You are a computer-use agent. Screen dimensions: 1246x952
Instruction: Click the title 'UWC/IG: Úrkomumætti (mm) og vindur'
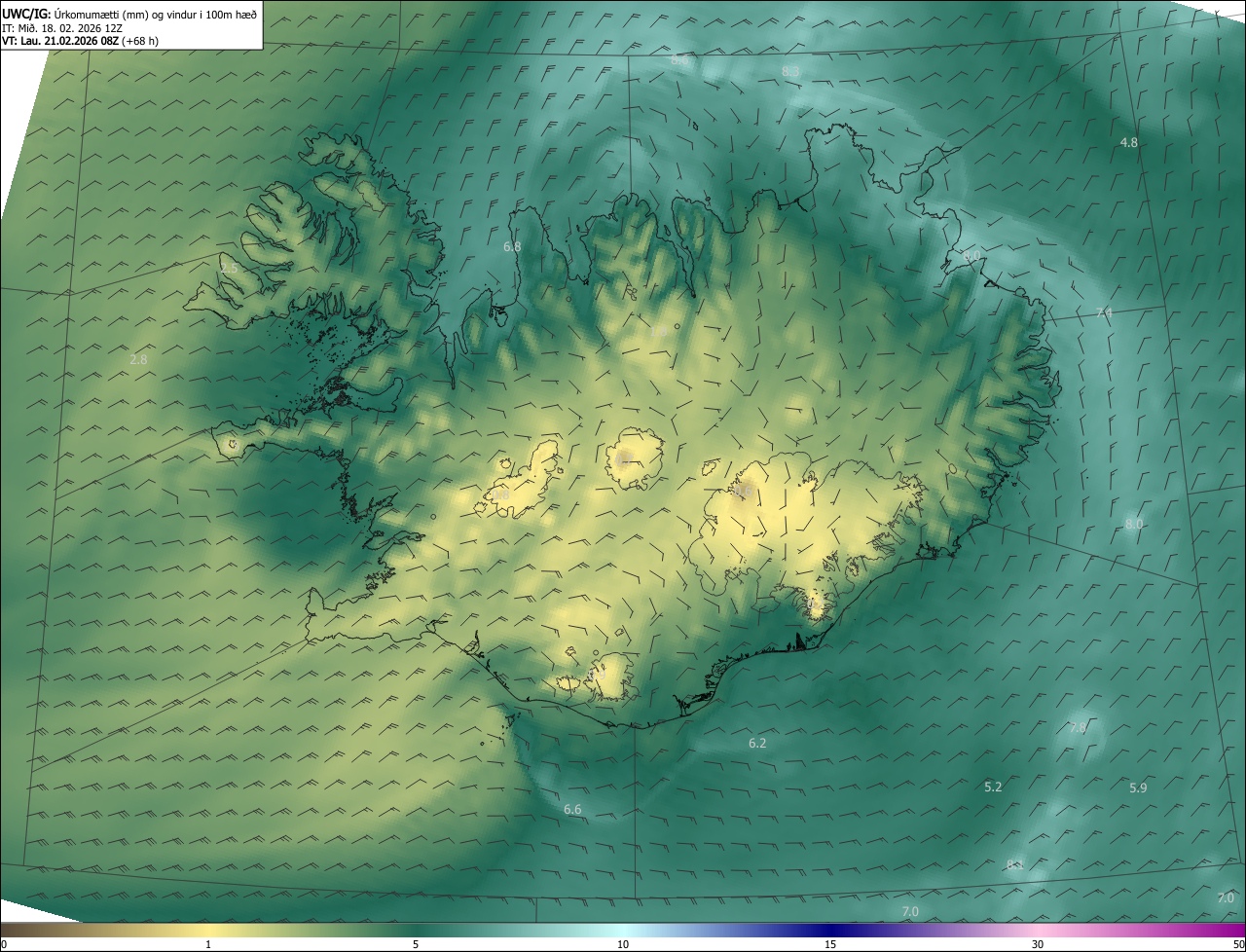(x=129, y=13)
